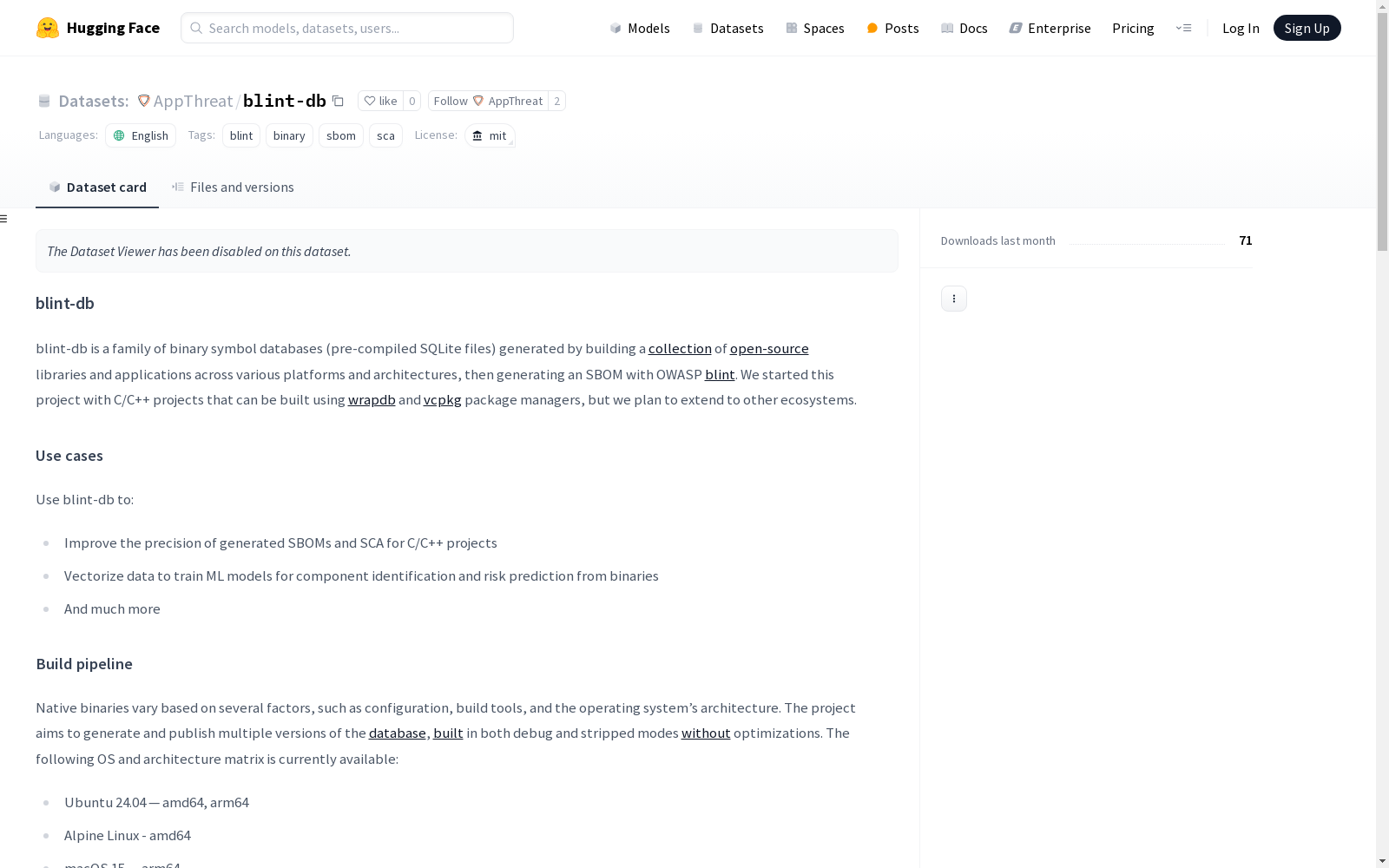This screenshot has height=868, width=1389.
Task: Click the page vertical scrollbar thumb
Action: click(x=1382, y=130)
